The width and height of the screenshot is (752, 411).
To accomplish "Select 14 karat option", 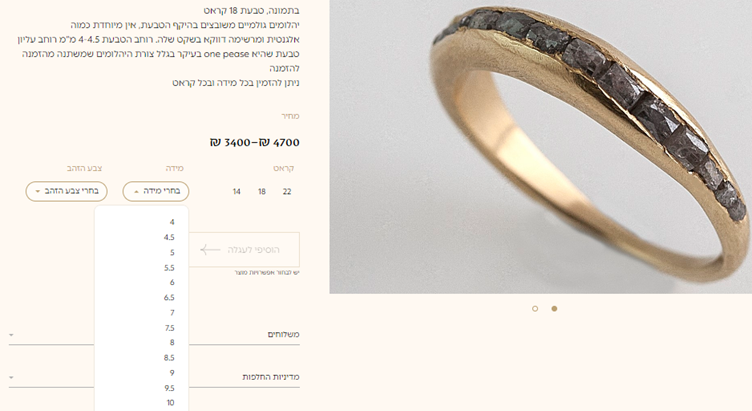I will pyautogui.click(x=236, y=192).
